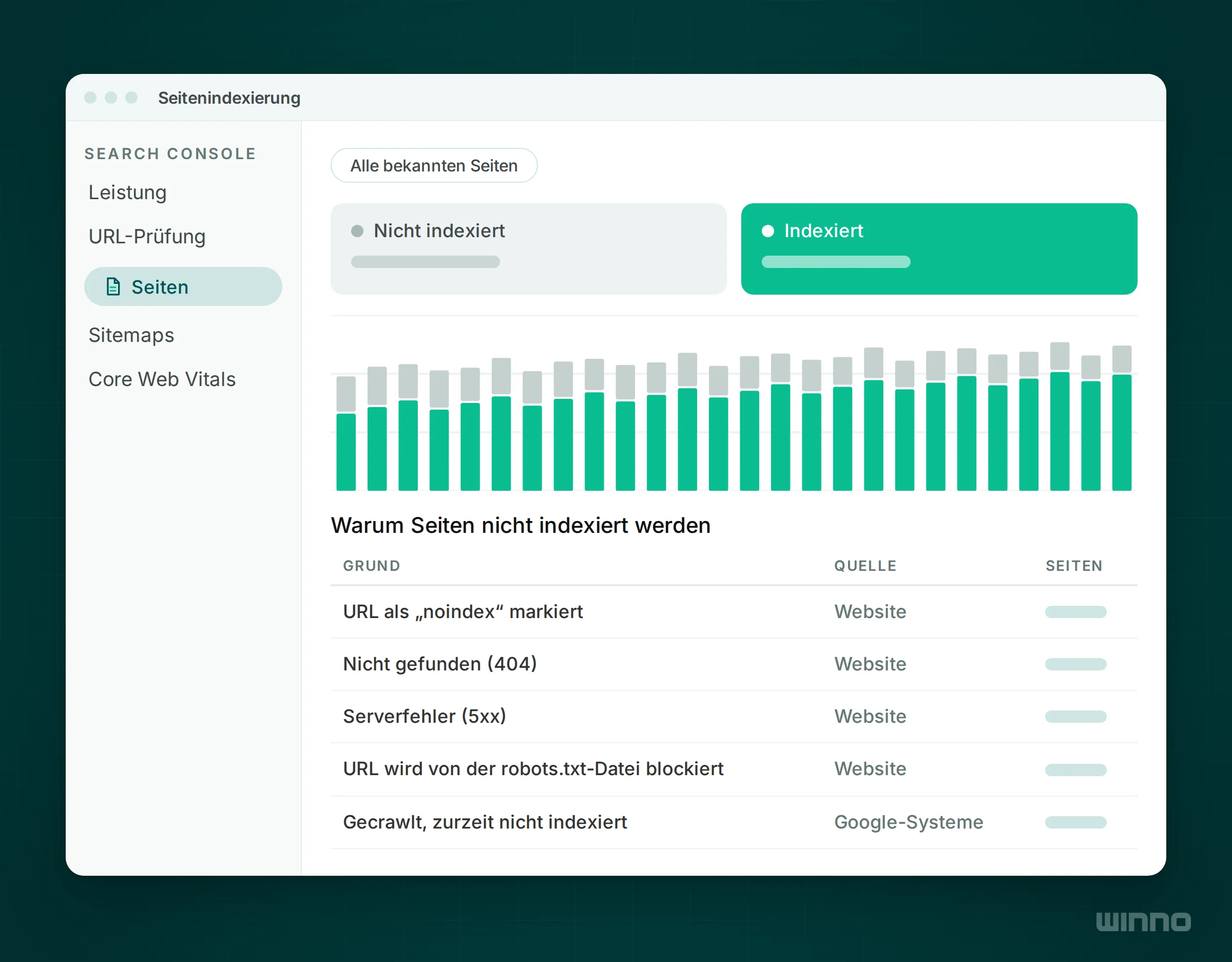This screenshot has width=1232, height=962.
Task: Click the last bar in the chart
Action: click(1122, 418)
